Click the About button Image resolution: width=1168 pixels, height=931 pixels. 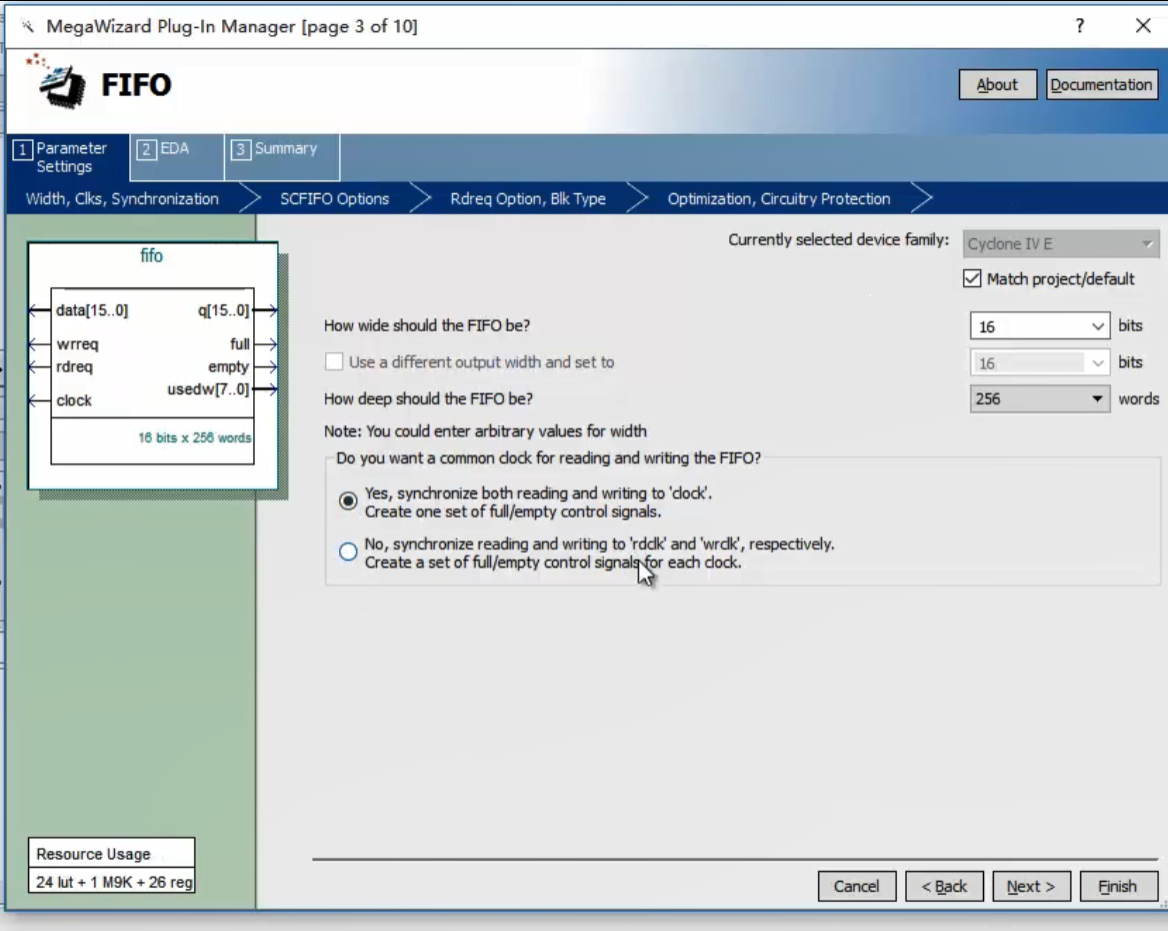point(997,85)
